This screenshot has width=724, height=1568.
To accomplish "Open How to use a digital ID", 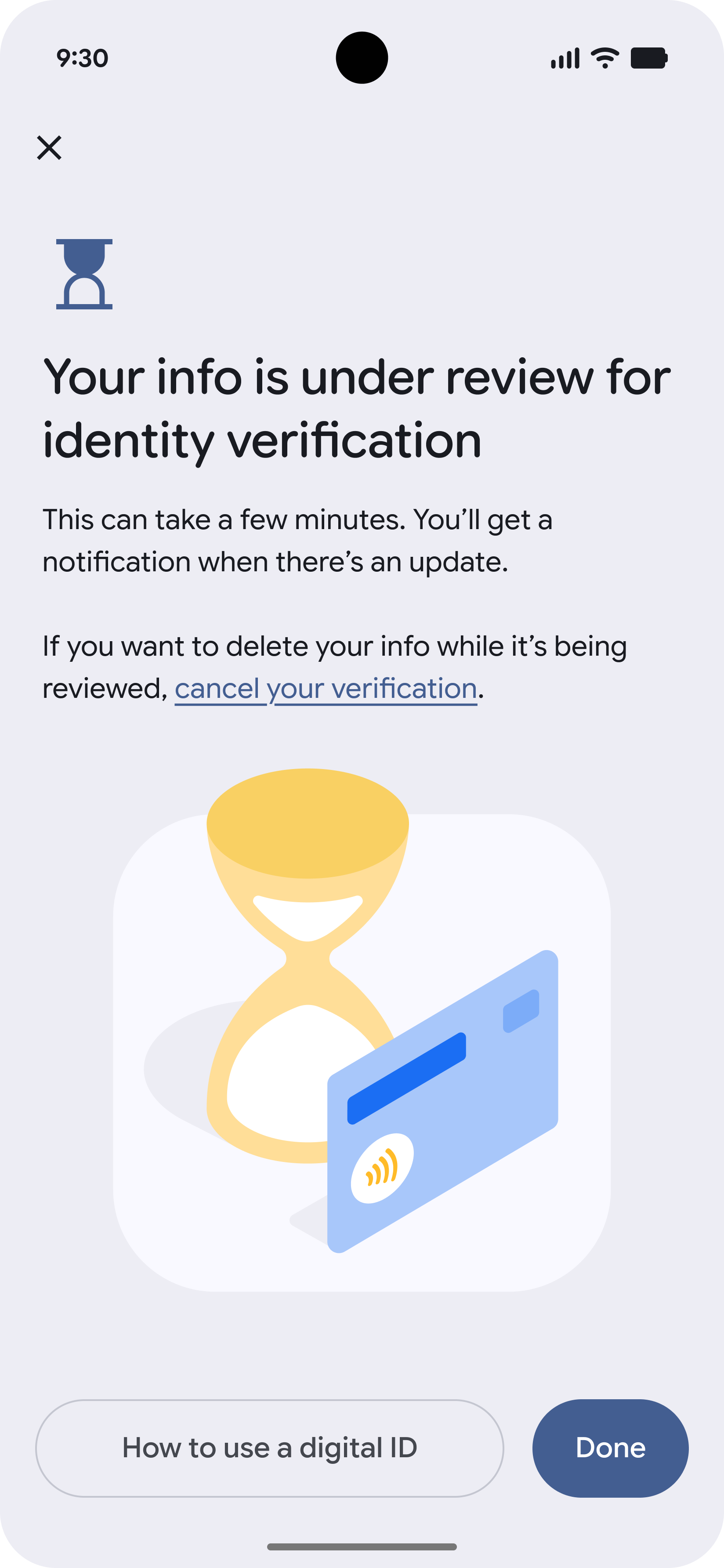I will [x=269, y=1448].
